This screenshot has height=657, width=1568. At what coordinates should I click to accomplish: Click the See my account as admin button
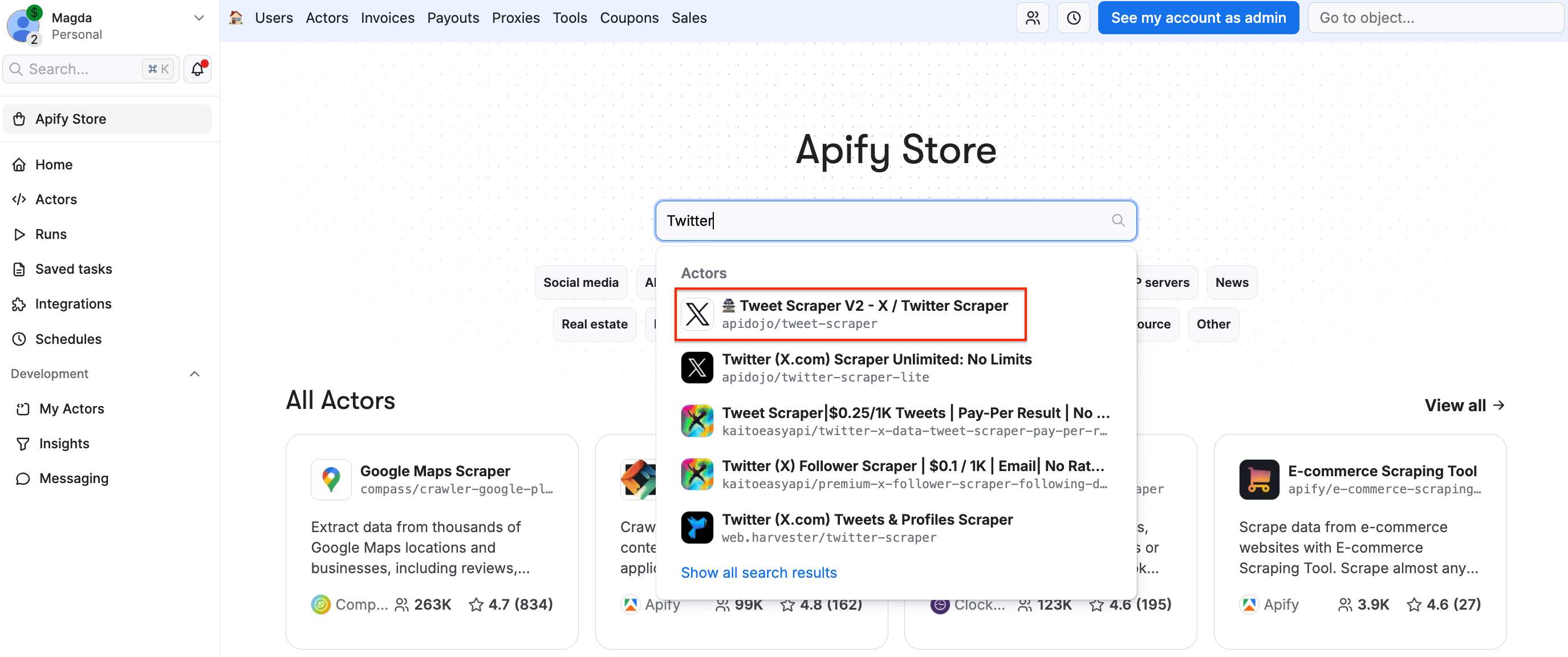coord(1197,18)
